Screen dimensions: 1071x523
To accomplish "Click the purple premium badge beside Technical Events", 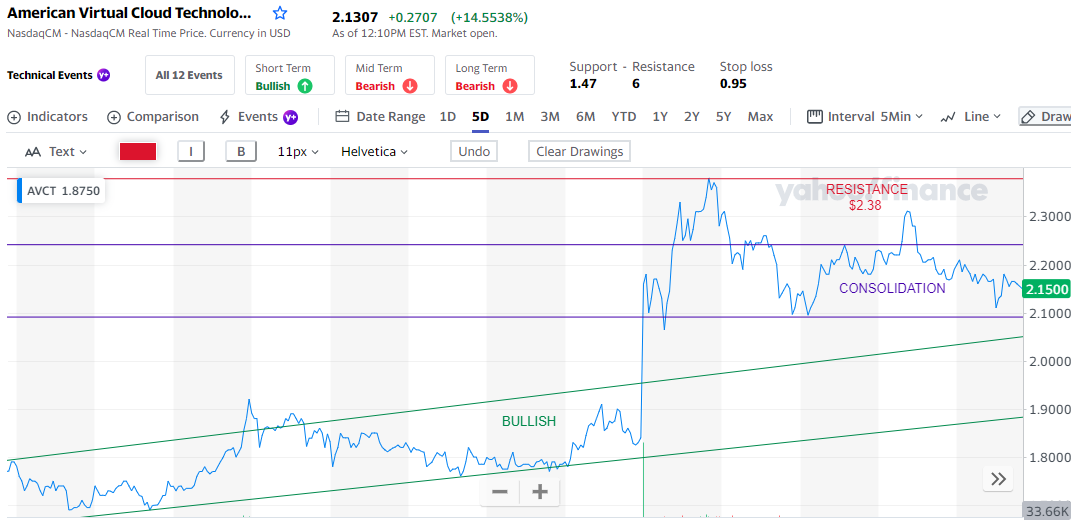I will click(104, 75).
